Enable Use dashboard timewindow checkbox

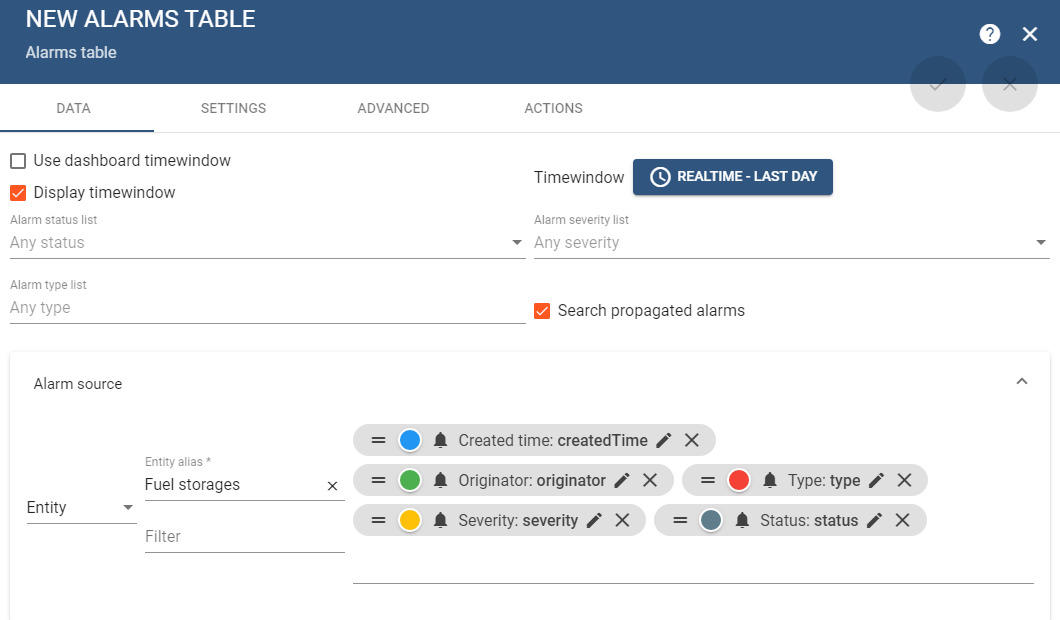(18, 161)
